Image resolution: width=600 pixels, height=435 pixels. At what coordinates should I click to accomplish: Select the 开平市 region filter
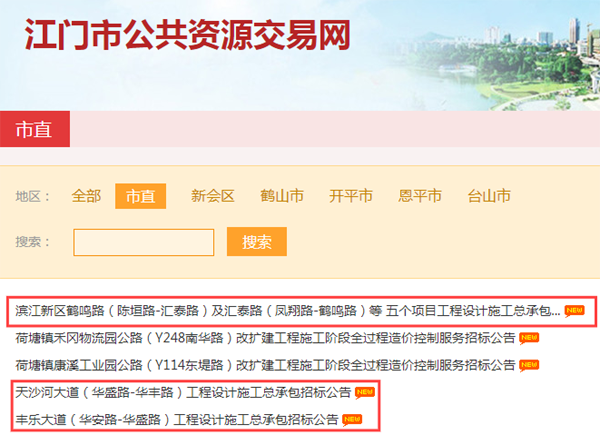[x=351, y=196]
